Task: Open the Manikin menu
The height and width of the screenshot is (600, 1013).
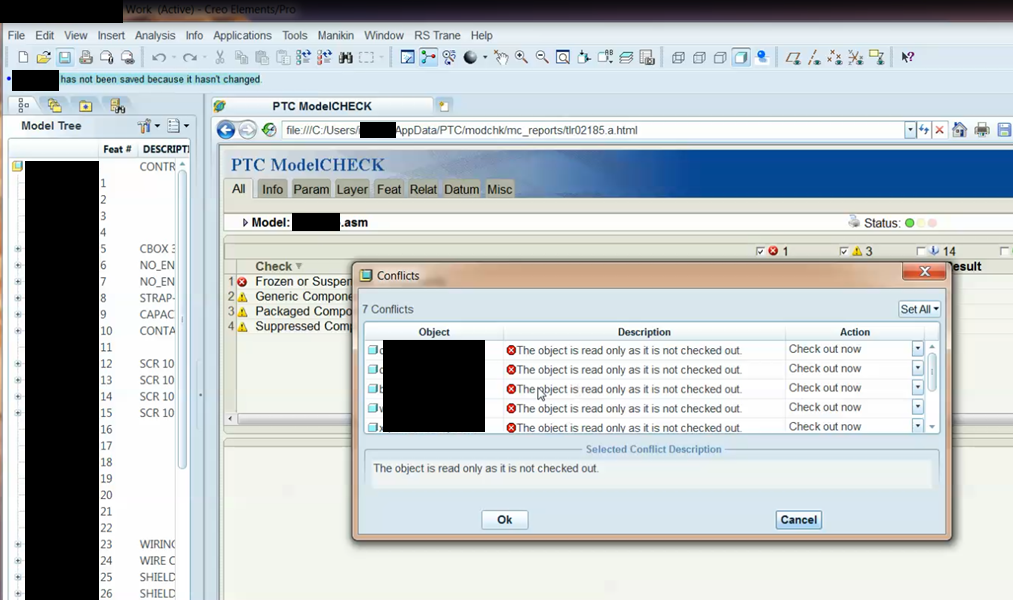Action: click(335, 36)
